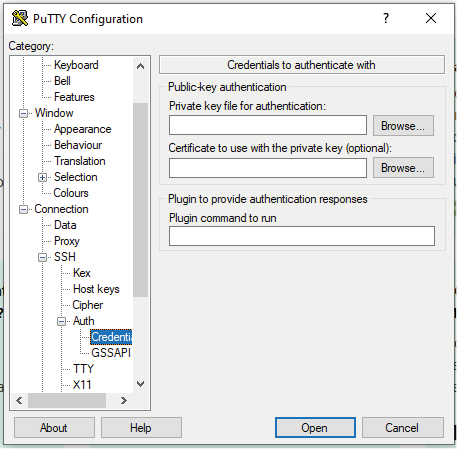Click the plugin command input field
The width and height of the screenshot is (457, 449).
(302, 236)
